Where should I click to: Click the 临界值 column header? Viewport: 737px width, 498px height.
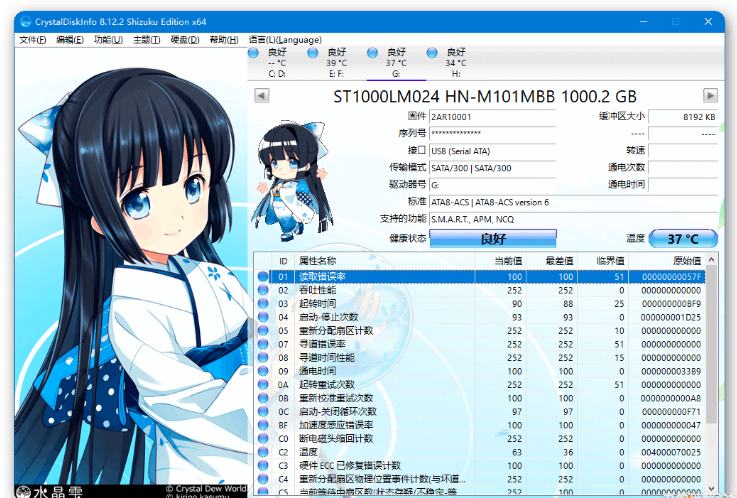coord(603,261)
